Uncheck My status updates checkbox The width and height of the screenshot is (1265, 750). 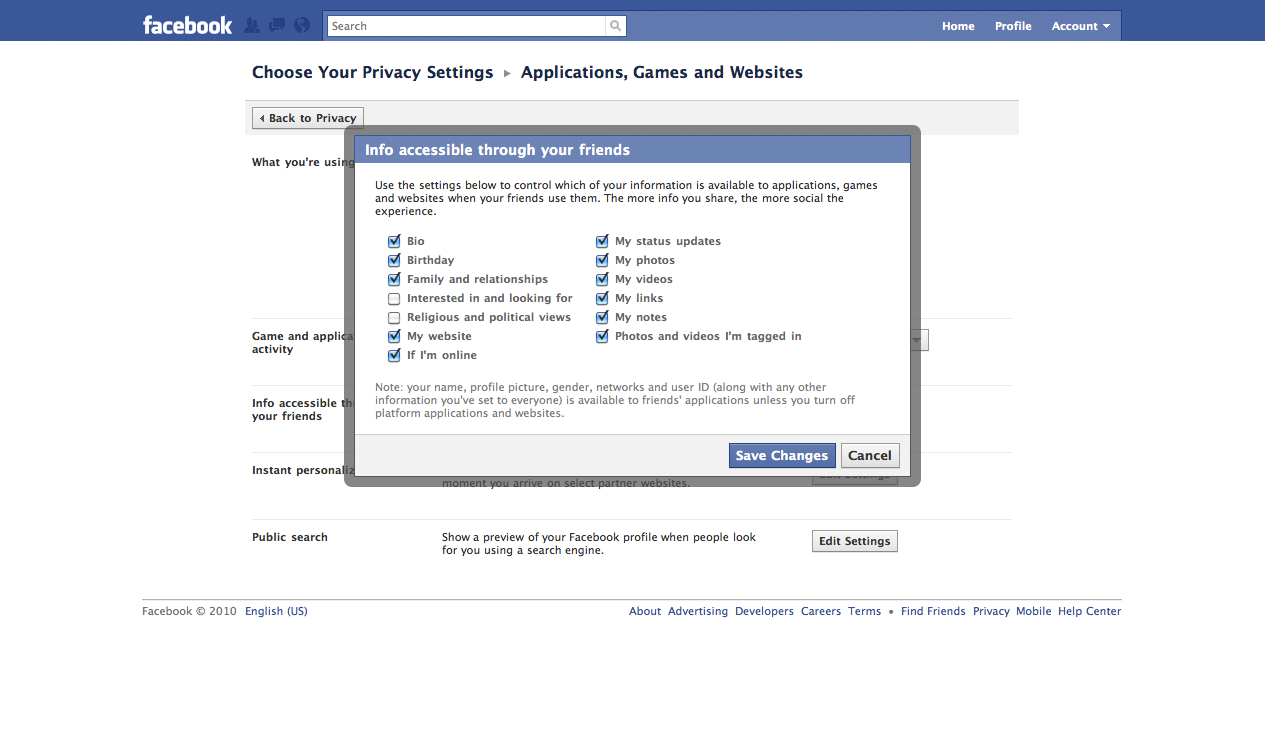click(x=602, y=241)
